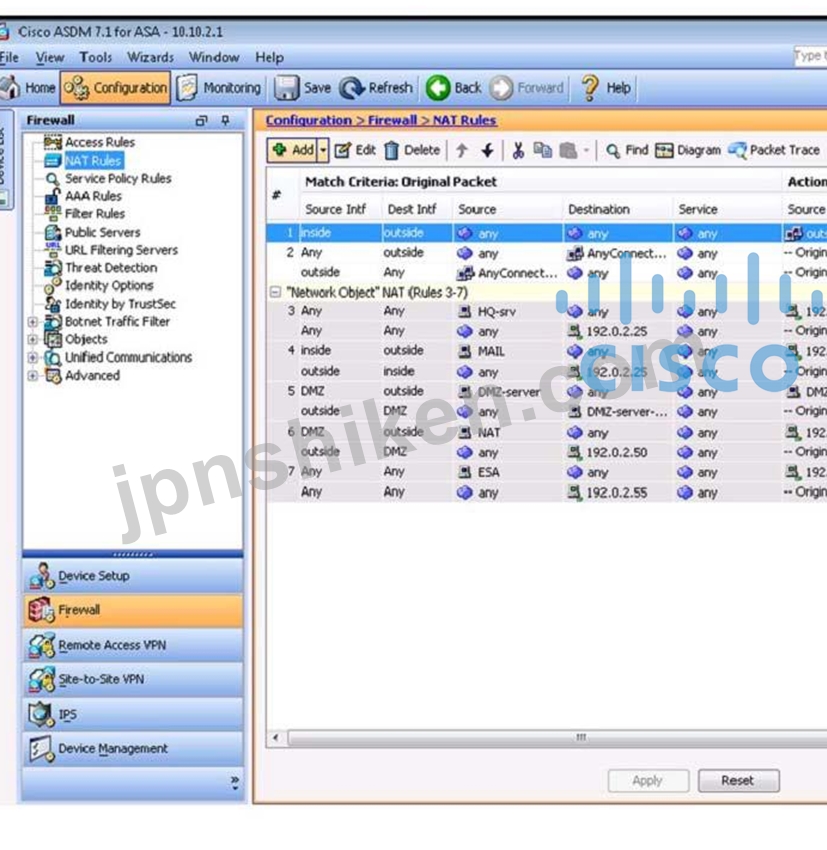Open URL Filtering Servers item

point(121,250)
